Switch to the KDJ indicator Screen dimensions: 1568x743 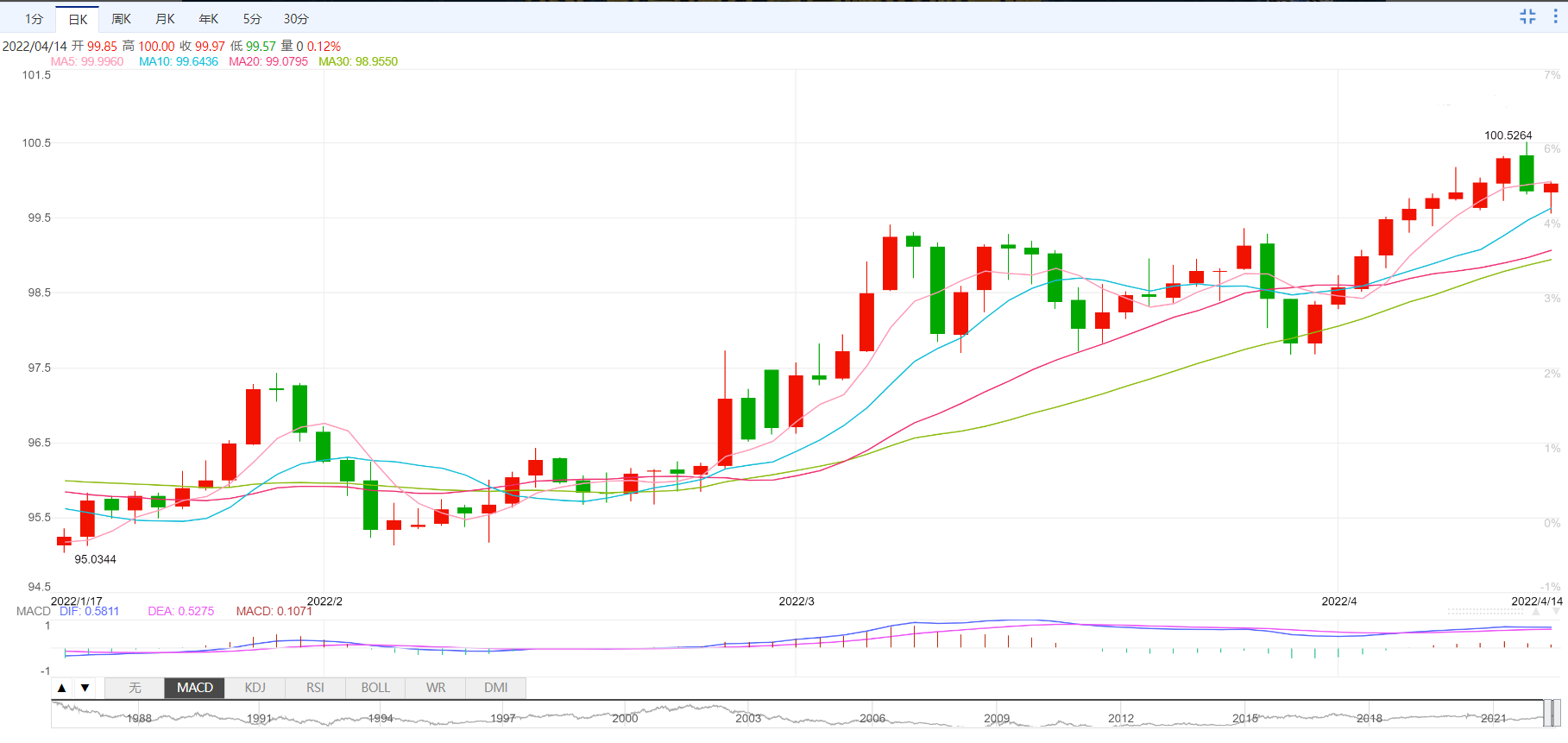[255, 688]
